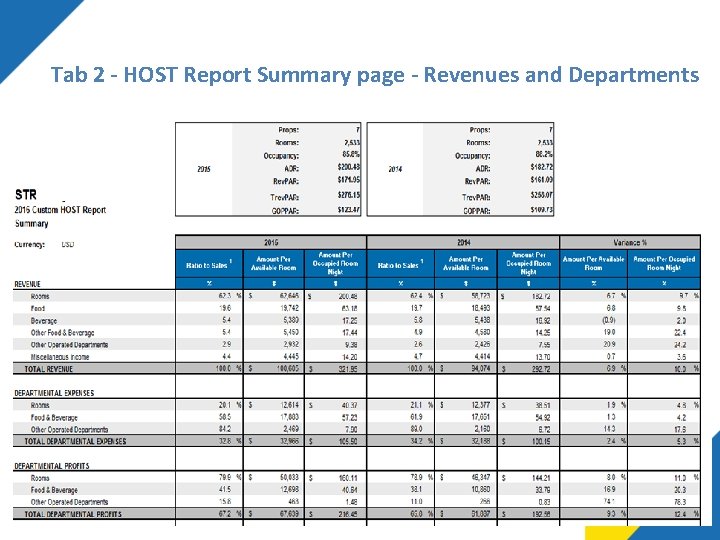
Task: Select the 2014 total revenue '94,074' cell
Action: coord(481,368)
